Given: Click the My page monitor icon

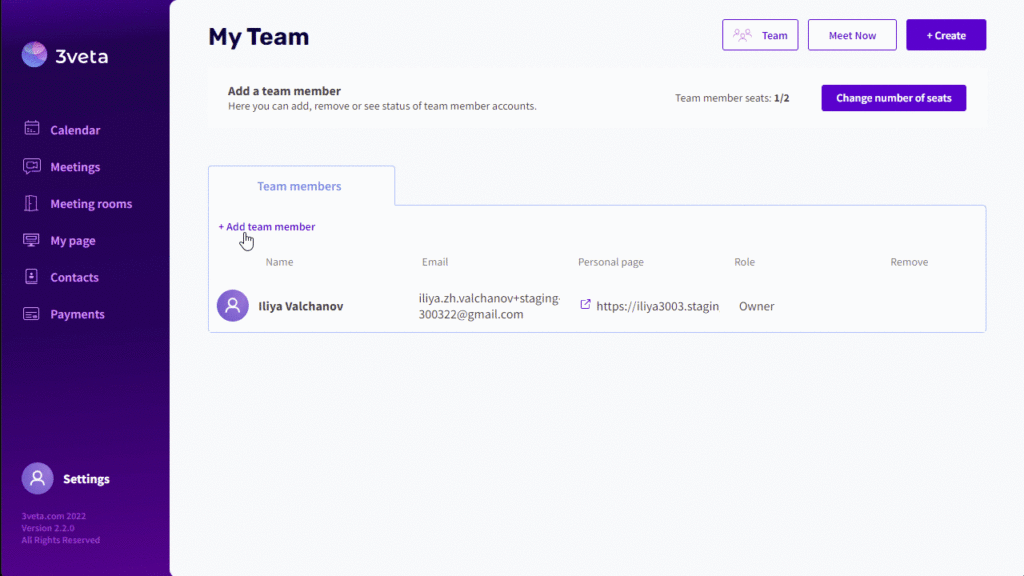Looking at the screenshot, I should click(31, 240).
